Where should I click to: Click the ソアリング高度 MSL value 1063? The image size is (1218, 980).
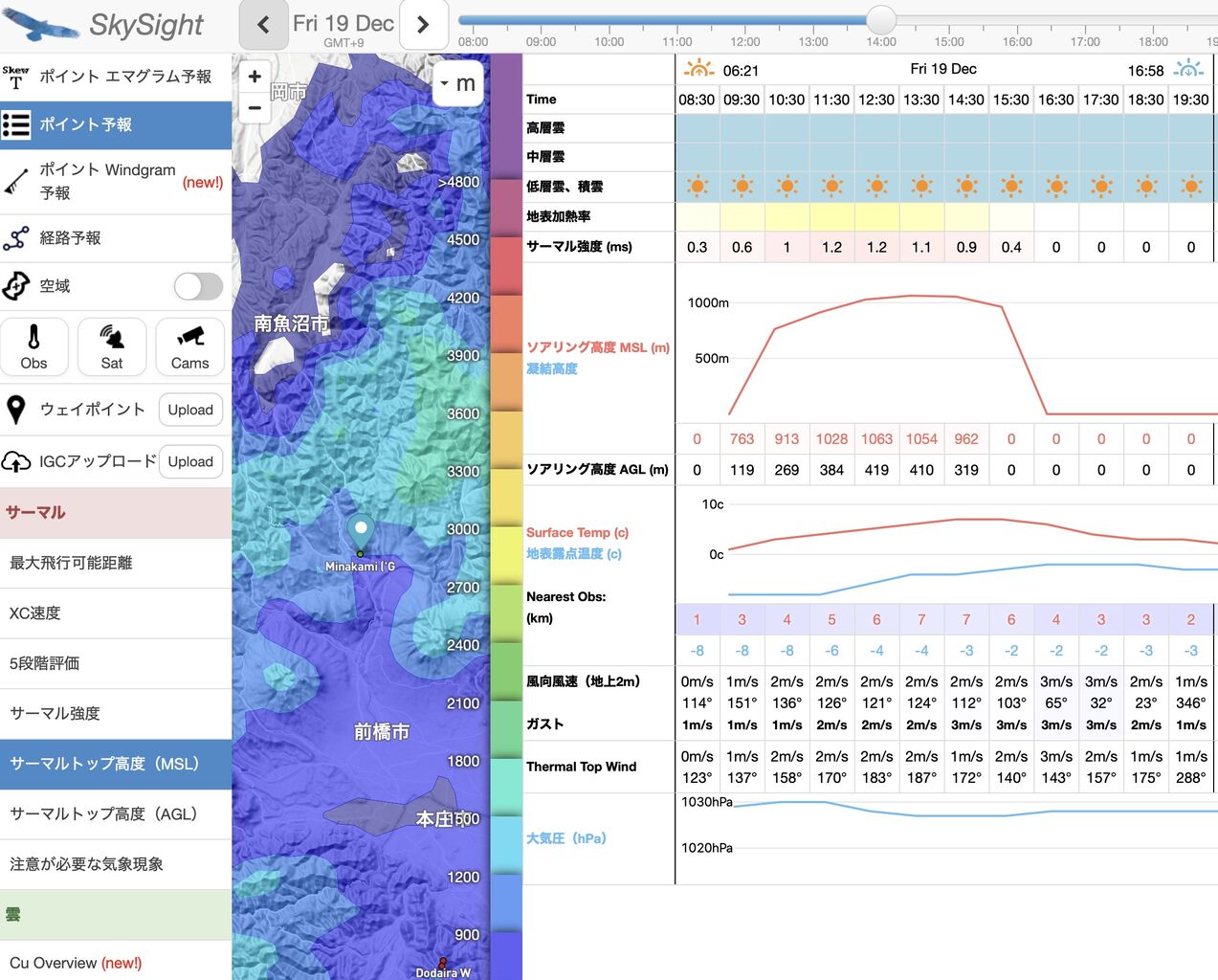point(876,439)
